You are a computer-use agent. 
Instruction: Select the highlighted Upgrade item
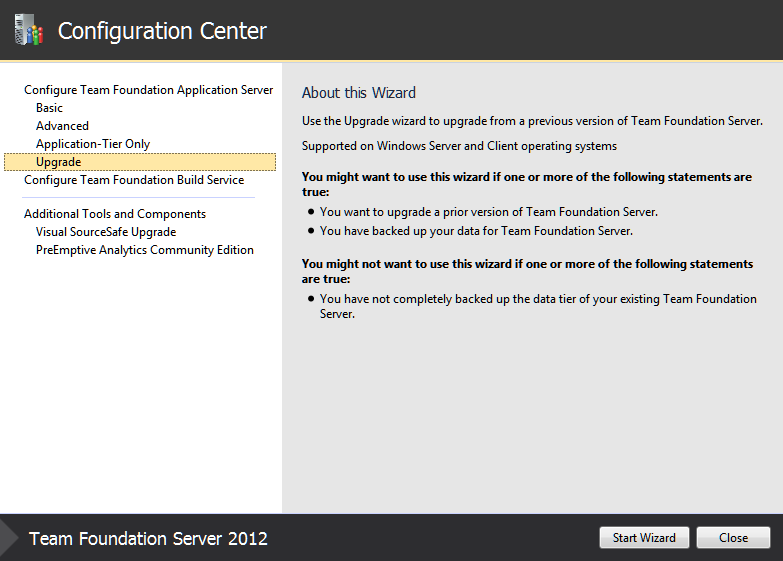140,162
